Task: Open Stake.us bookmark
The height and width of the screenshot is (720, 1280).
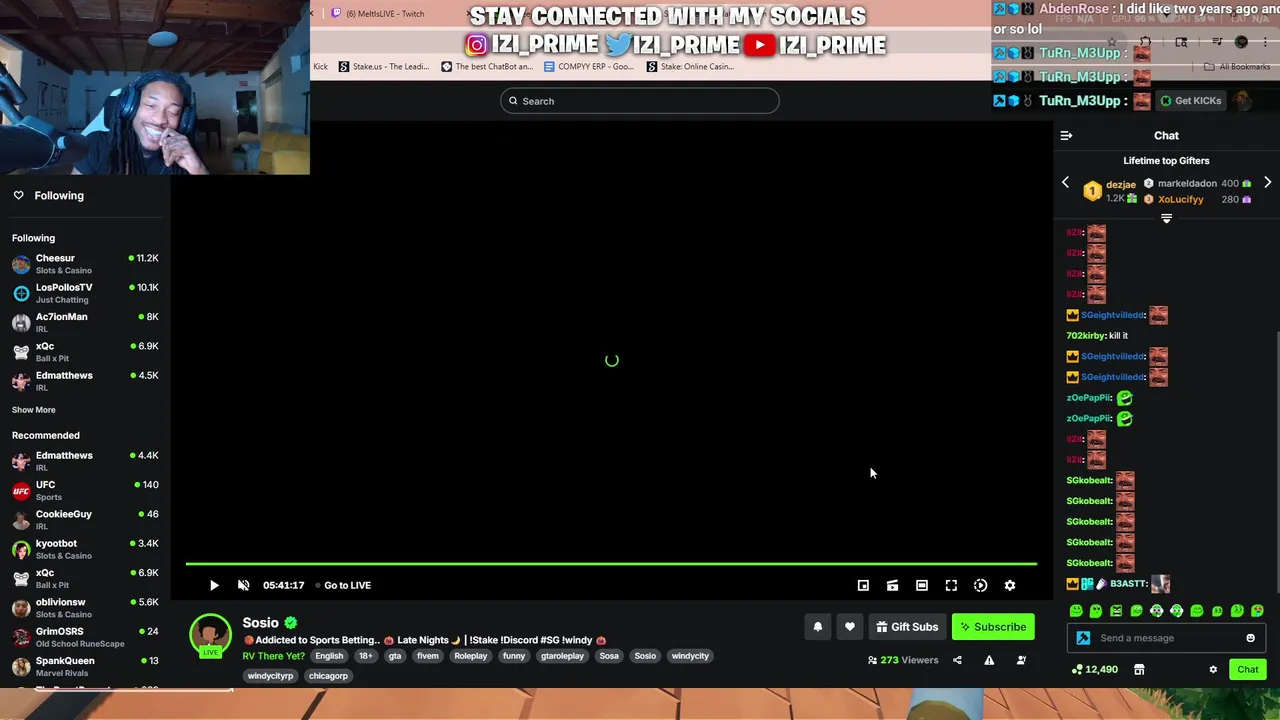Action: [384, 67]
